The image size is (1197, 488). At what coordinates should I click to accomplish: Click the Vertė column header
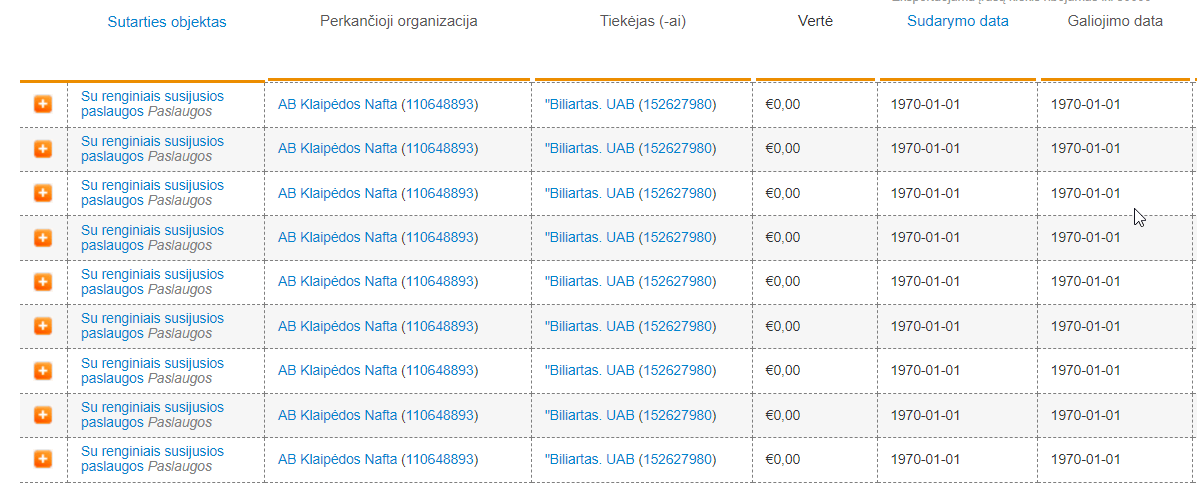pos(815,21)
